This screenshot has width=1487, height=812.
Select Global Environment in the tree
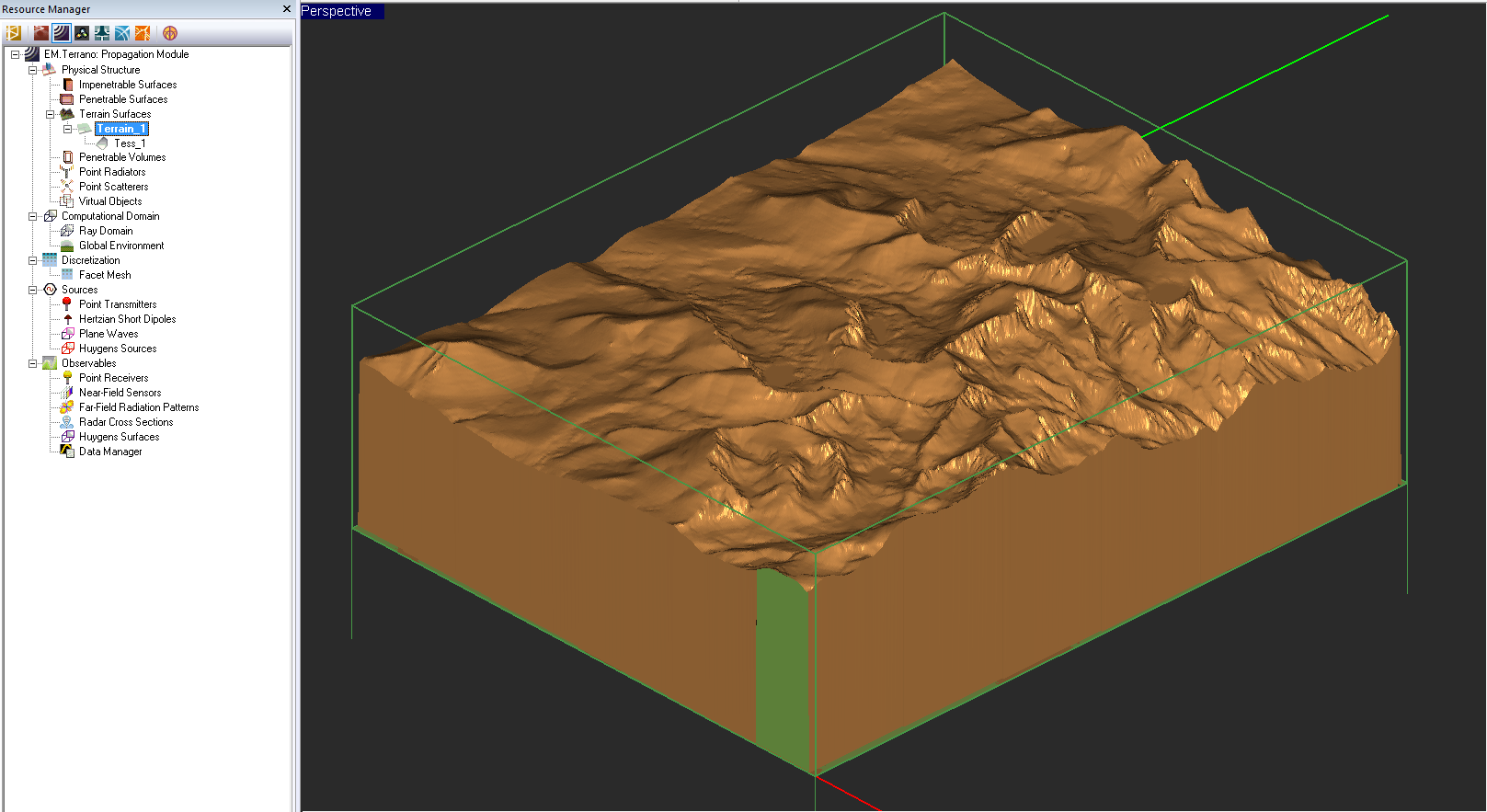121,246
